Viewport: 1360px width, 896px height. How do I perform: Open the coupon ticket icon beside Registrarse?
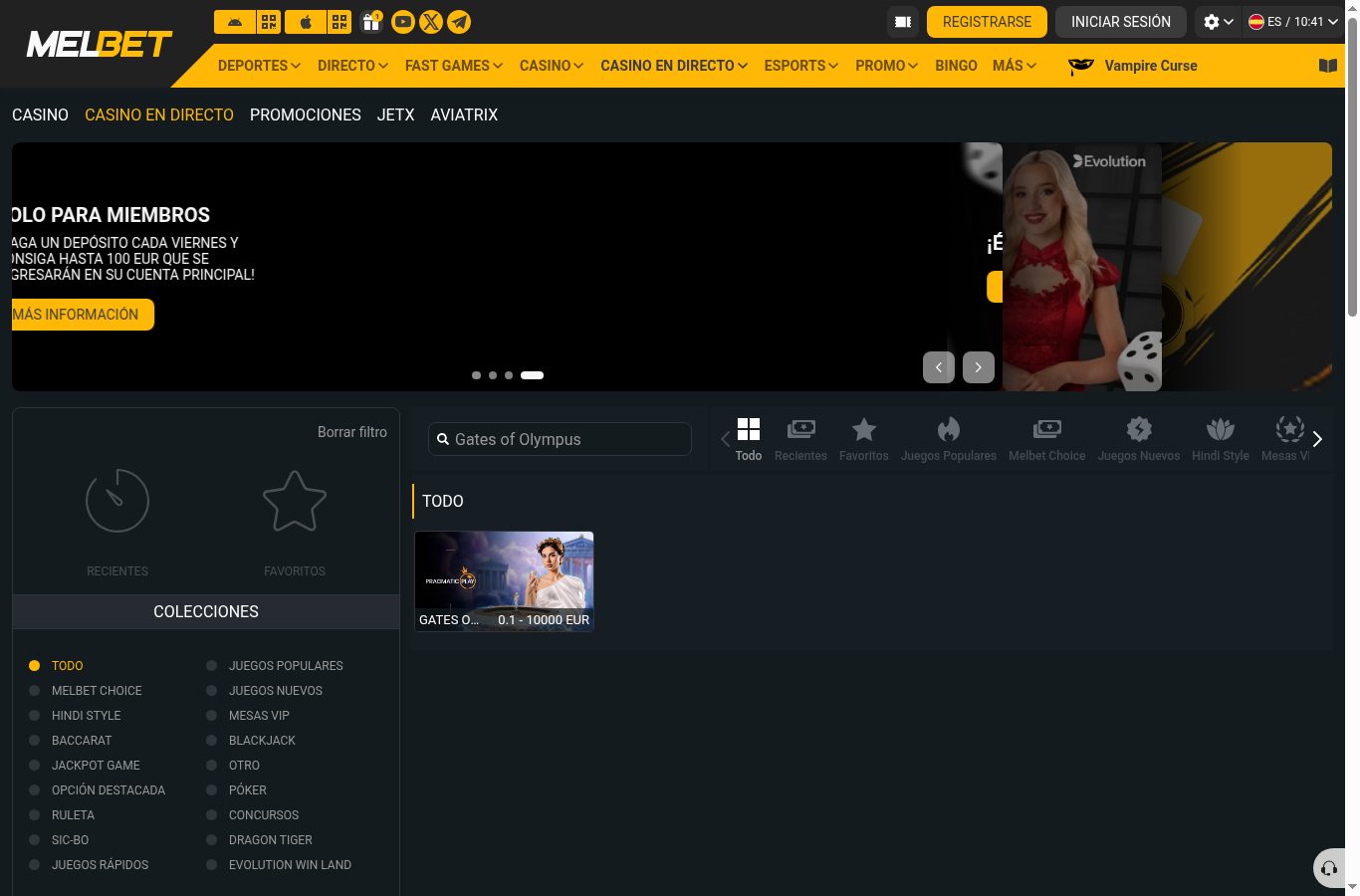(x=903, y=22)
